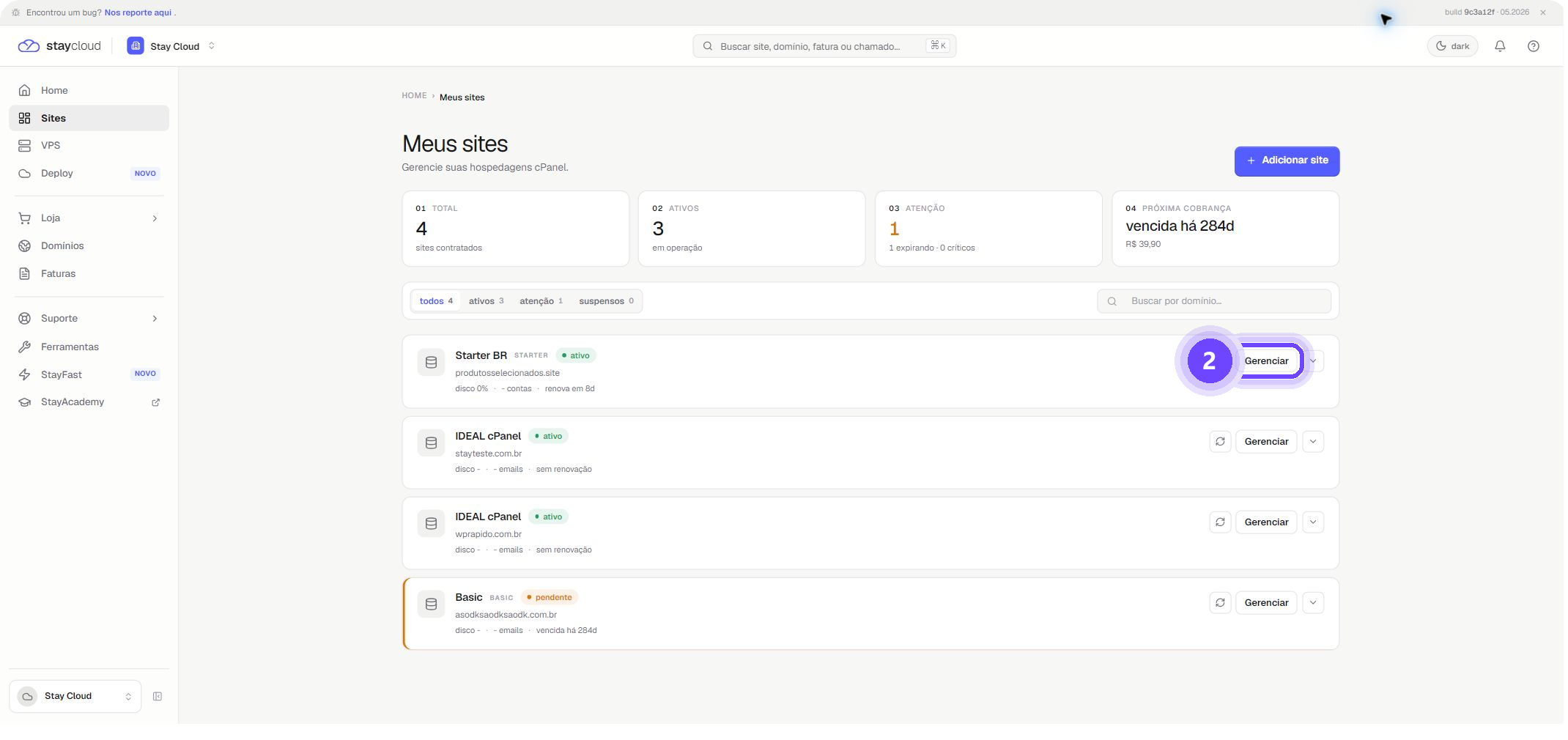The height and width of the screenshot is (740, 1568).
Task: Open StayFast from the sidebar
Action: point(89,374)
